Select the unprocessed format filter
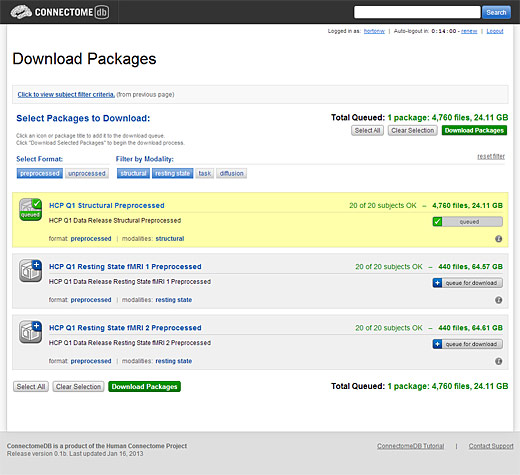Viewport: 520px width, 475px height. pyautogui.click(x=87, y=173)
